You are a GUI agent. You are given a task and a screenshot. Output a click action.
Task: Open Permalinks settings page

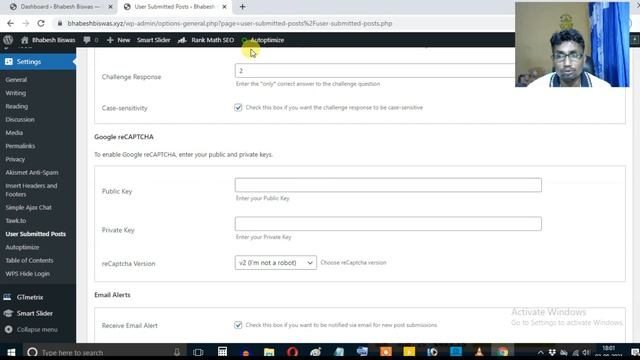pyautogui.click(x=20, y=146)
